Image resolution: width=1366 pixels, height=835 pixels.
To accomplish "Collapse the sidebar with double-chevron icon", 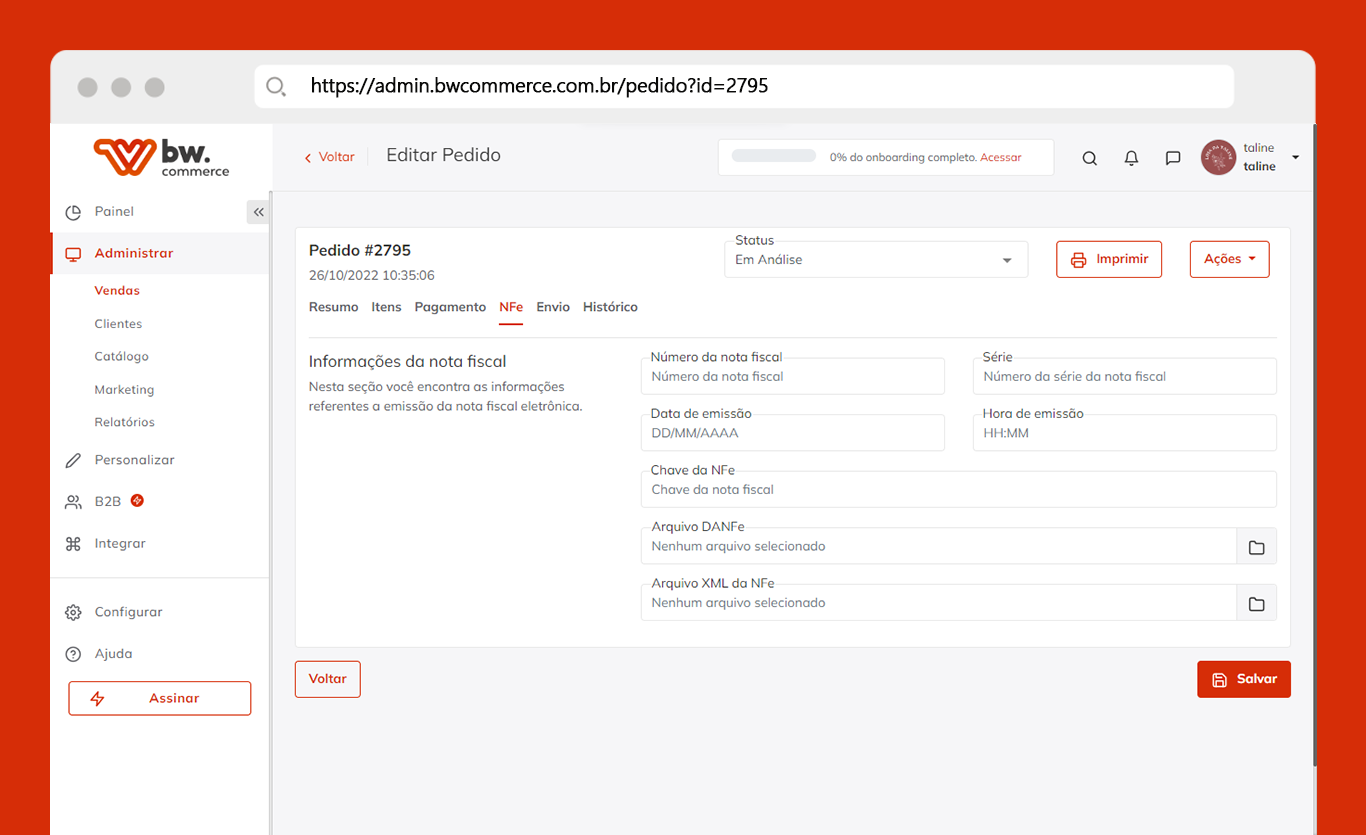I will pyautogui.click(x=258, y=212).
